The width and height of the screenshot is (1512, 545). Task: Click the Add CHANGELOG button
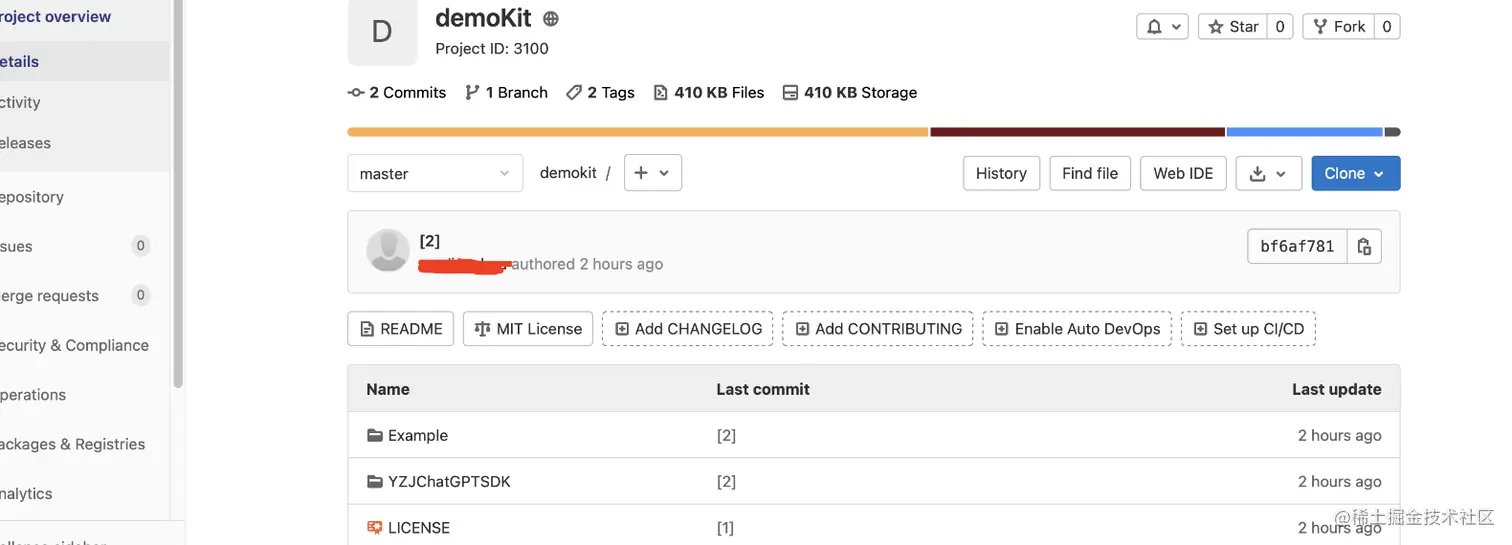(687, 329)
